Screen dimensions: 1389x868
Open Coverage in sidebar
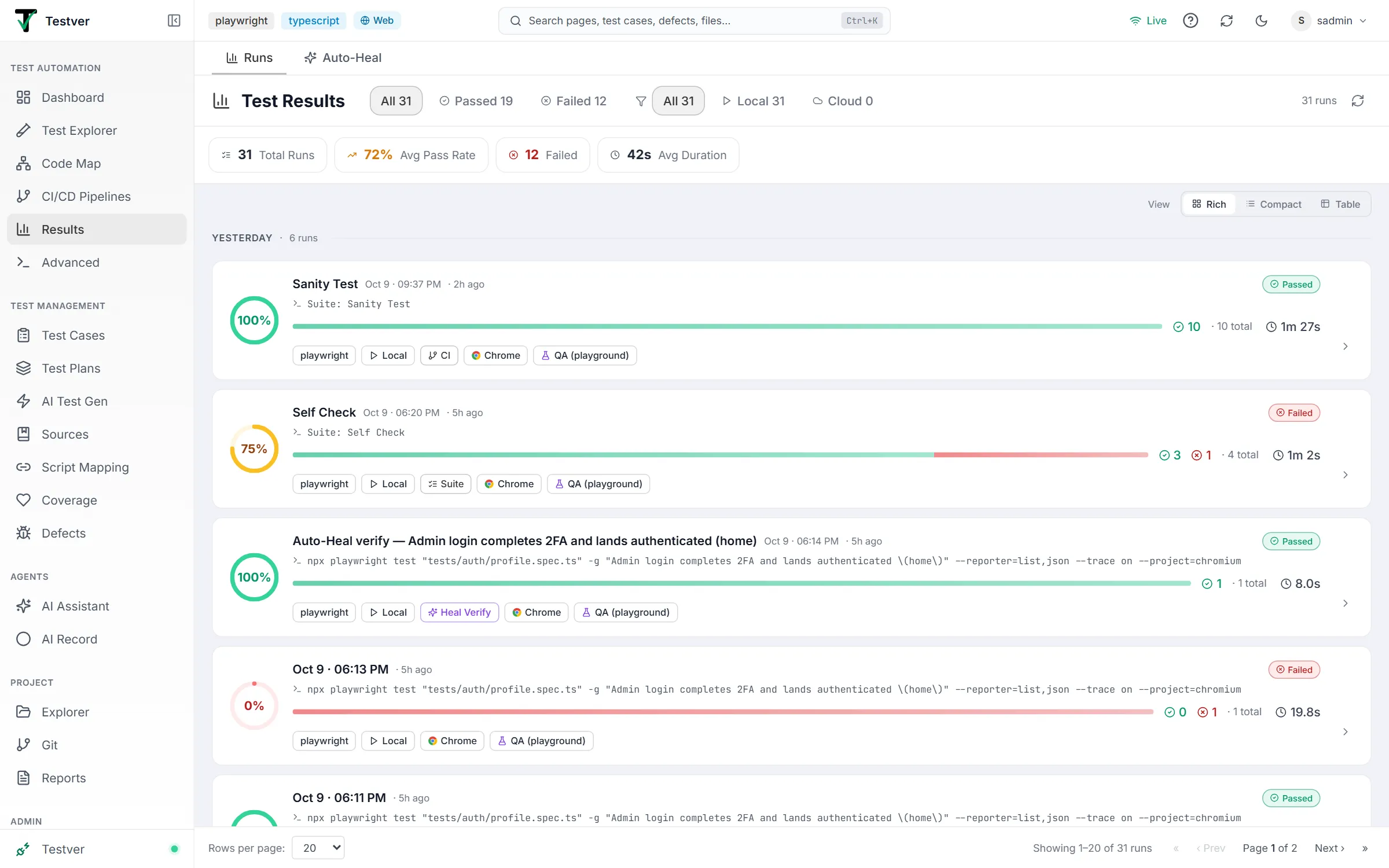97,500
